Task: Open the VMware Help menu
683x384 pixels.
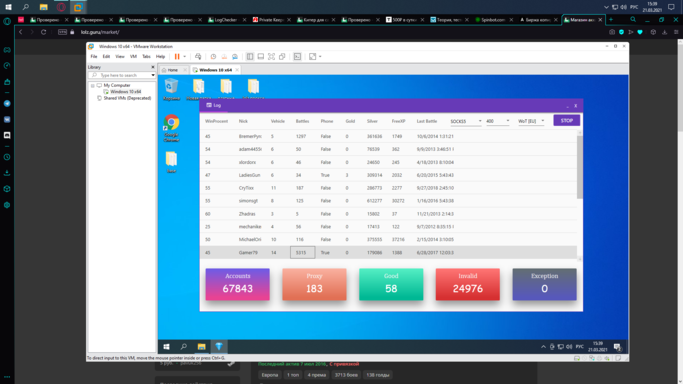Action: point(160,57)
